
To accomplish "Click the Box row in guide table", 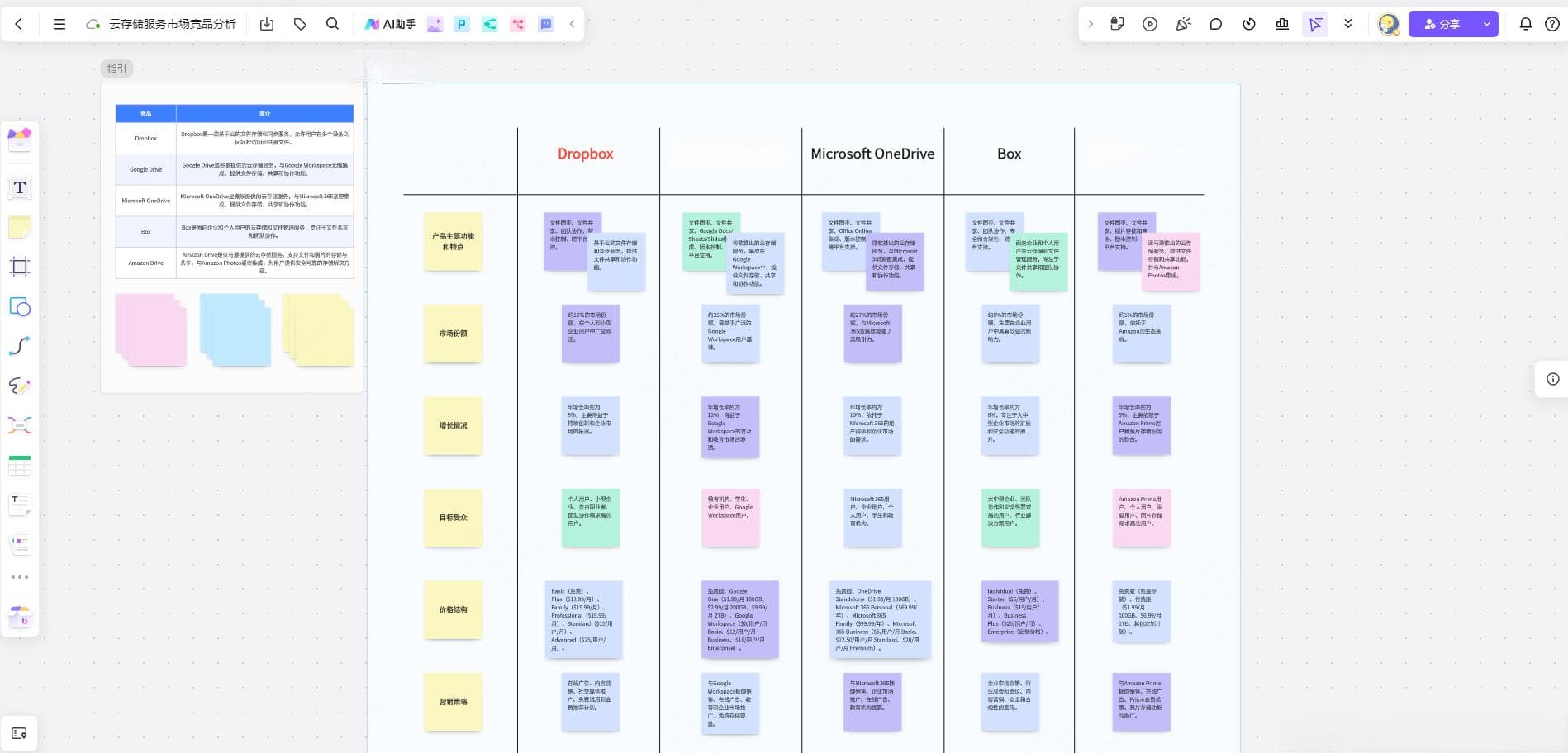I will tap(235, 231).
